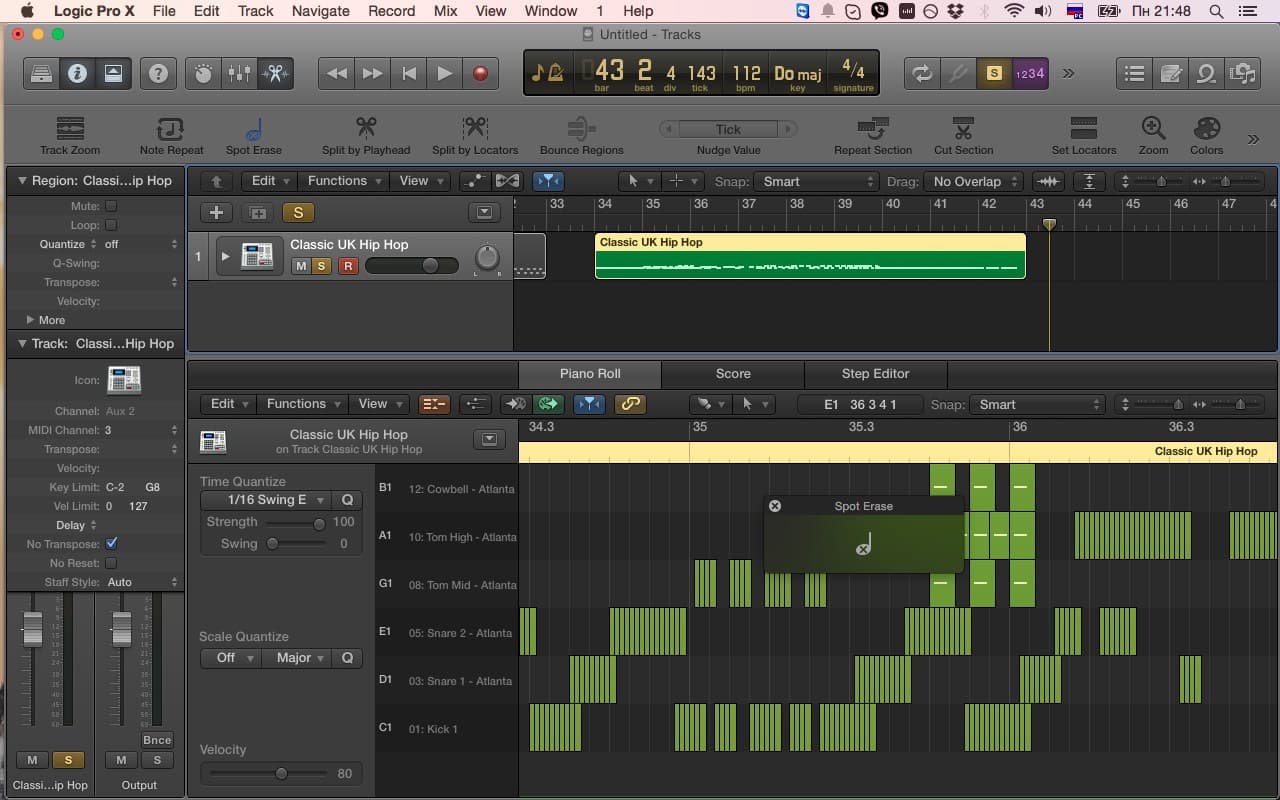Viewport: 1280px width, 800px height.
Task: Show the Smart Controls dial button
Action: click(x=204, y=73)
